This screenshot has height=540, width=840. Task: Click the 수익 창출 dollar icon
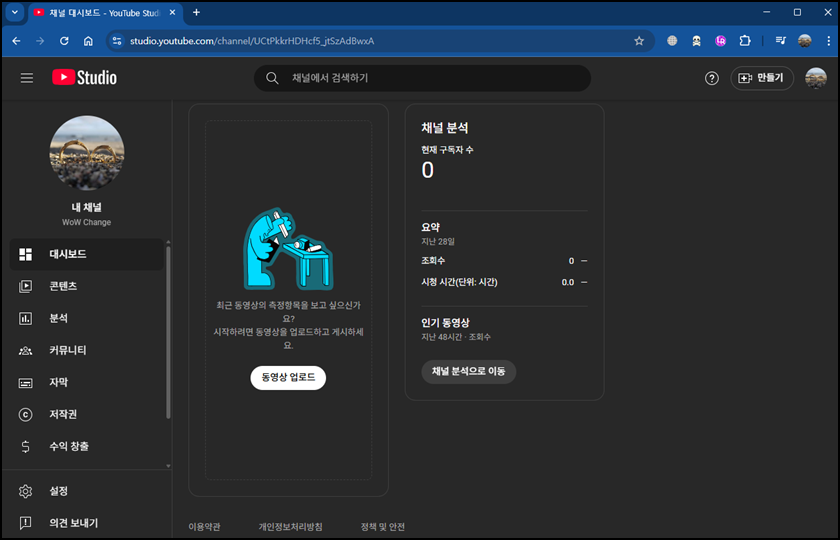pos(26,446)
